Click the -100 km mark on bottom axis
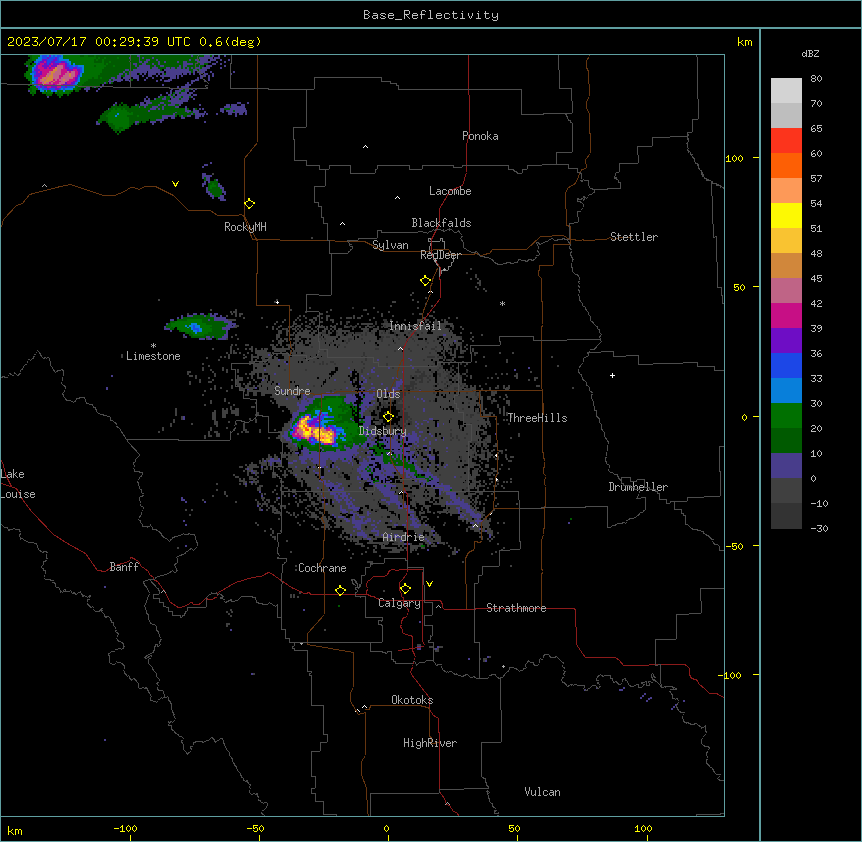 [x=125, y=828]
